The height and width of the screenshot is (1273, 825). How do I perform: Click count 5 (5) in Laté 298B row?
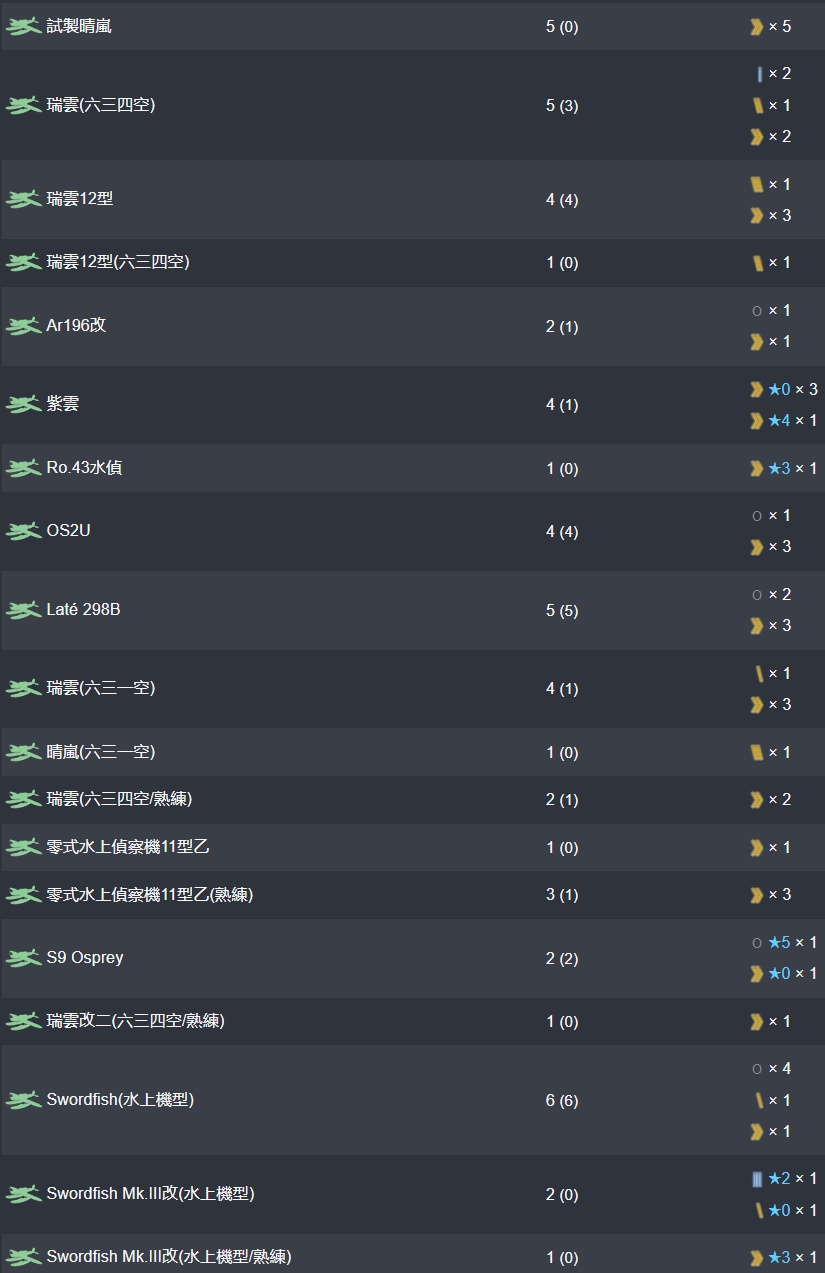pyautogui.click(x=562, y=611)
